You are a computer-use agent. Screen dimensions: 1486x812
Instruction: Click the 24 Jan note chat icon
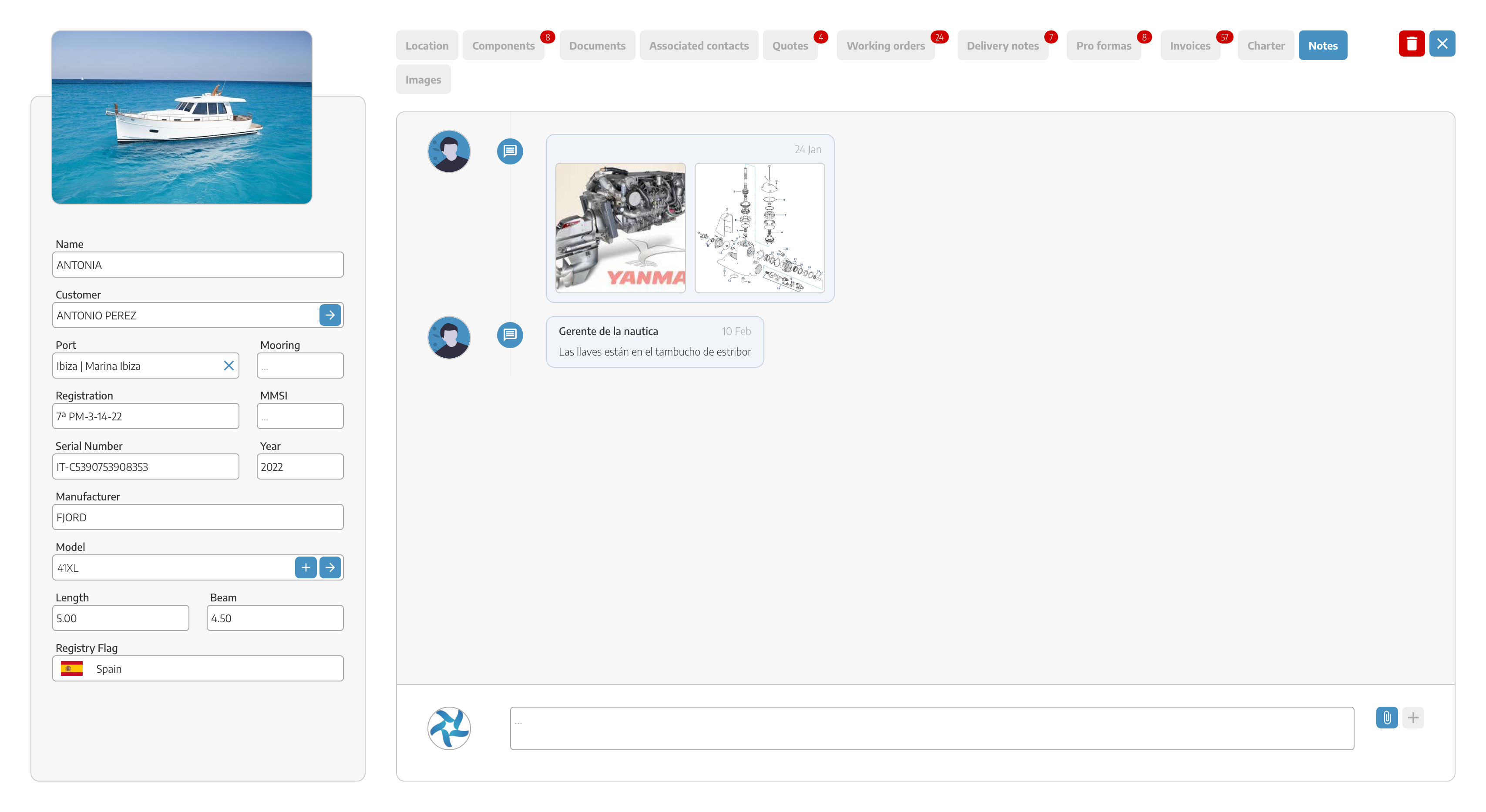(510, 151)
